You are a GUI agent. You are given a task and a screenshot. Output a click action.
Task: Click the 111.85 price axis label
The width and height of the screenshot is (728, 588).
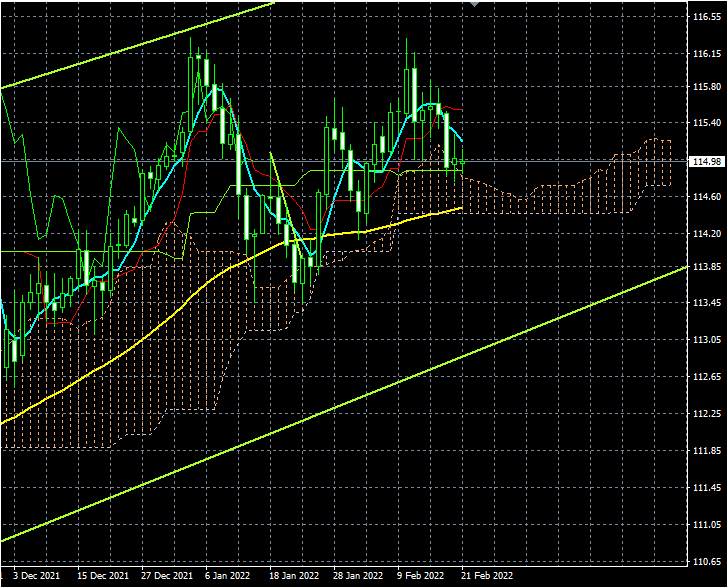[x=707, y=451]
